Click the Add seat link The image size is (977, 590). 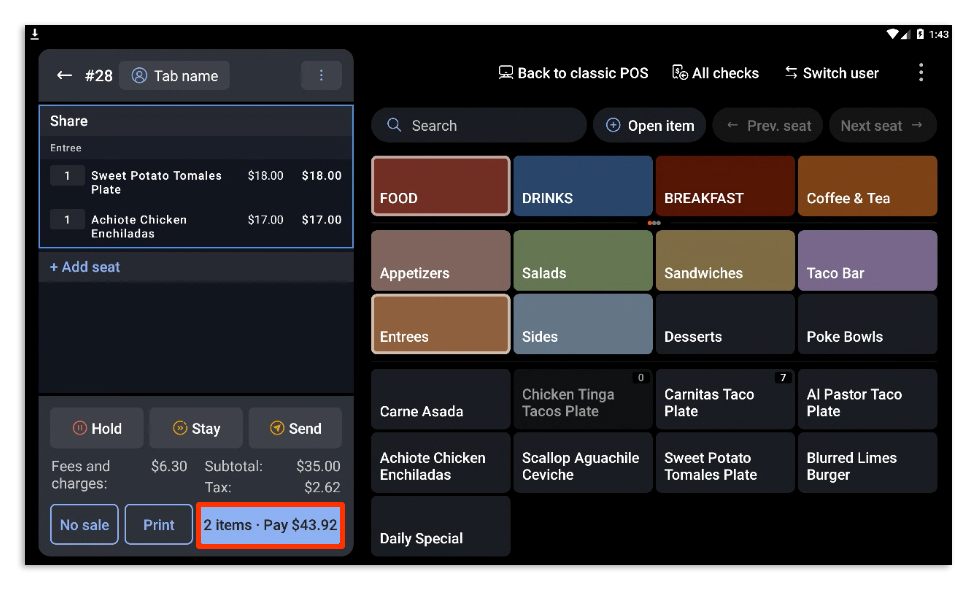coord(84,267)
